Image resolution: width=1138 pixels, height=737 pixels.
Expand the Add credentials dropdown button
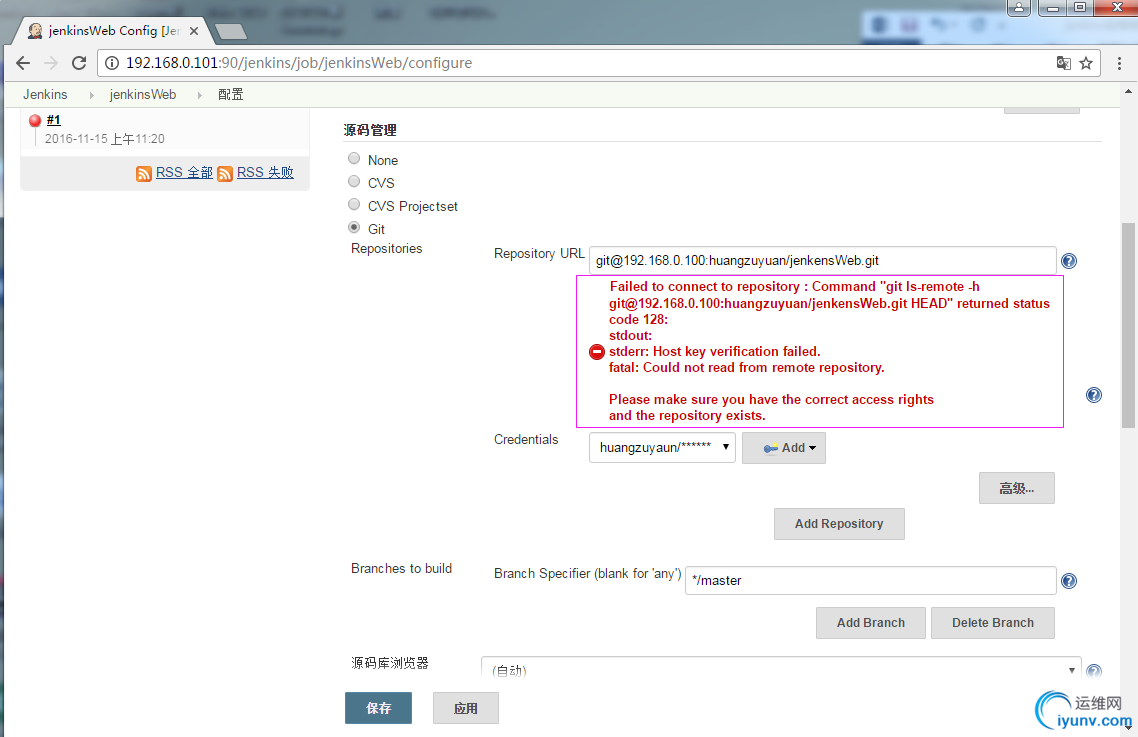(784, 448)
